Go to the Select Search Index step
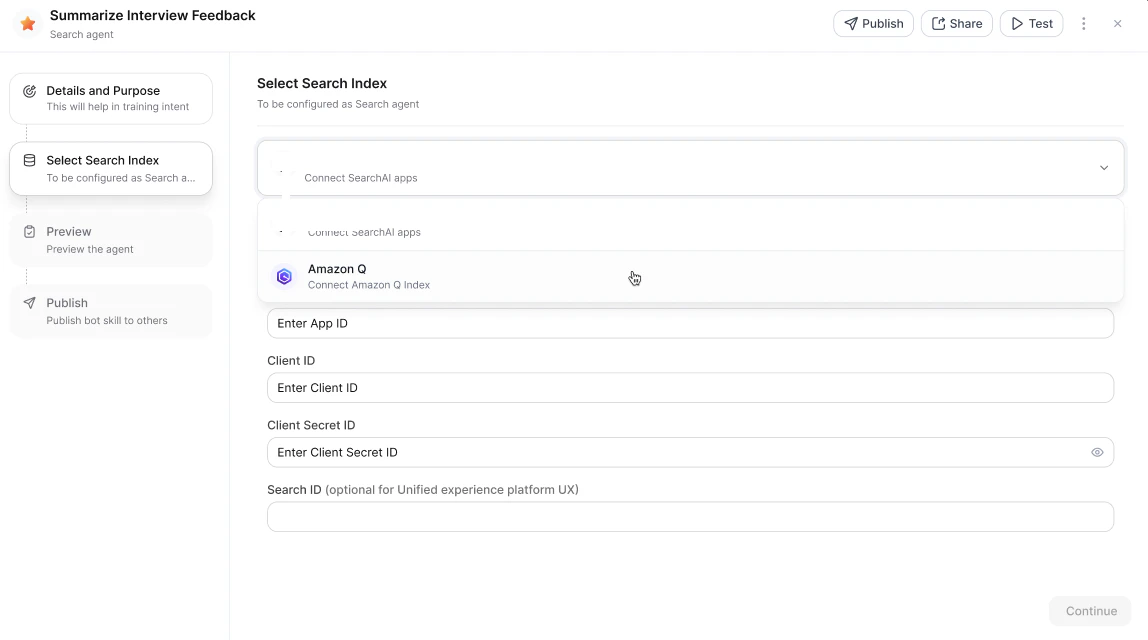Viewport: 1148px width, 640px height. [110, 168]
